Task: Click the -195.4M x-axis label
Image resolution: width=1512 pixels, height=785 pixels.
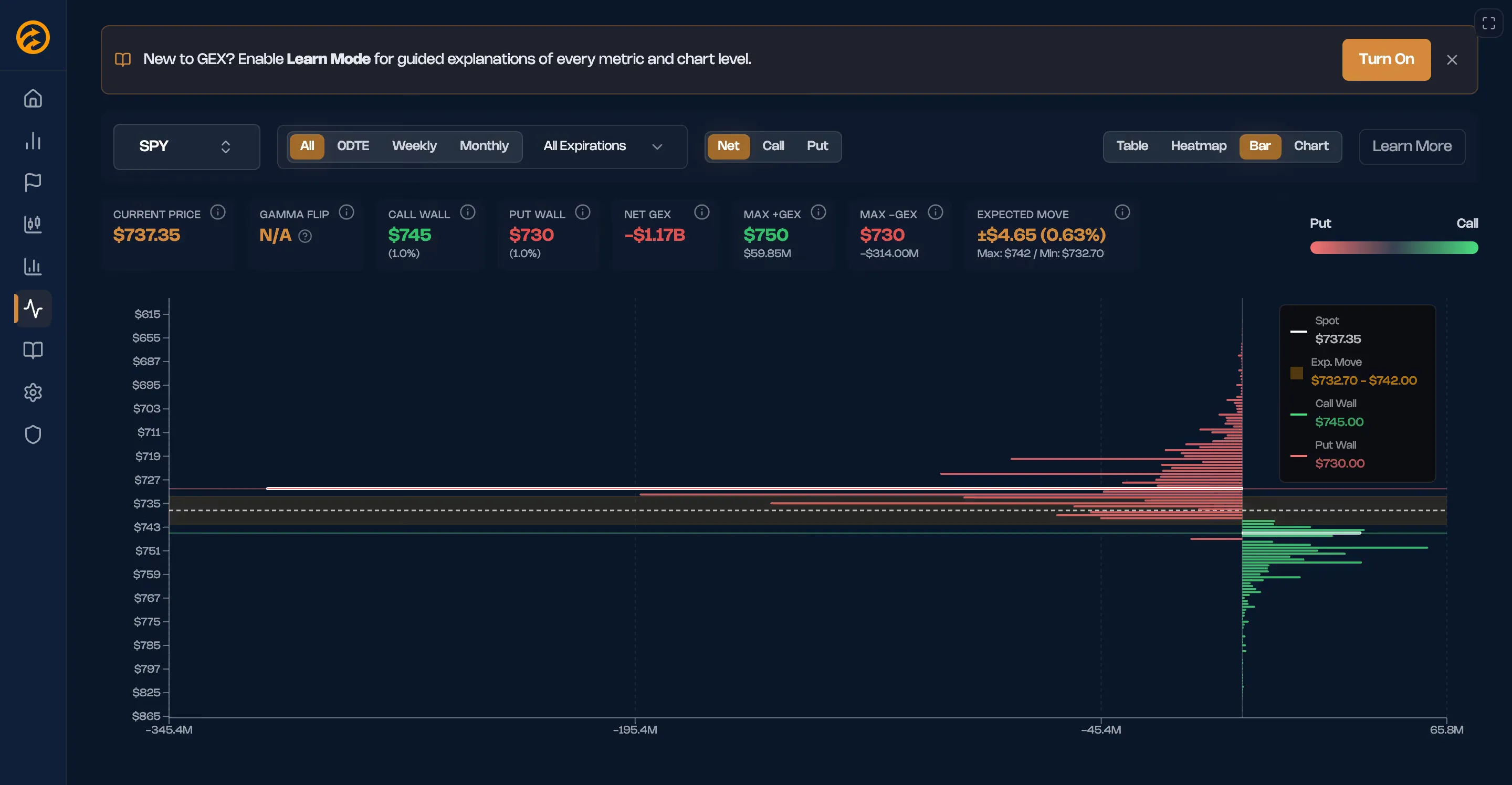Action: pos(635,730)
